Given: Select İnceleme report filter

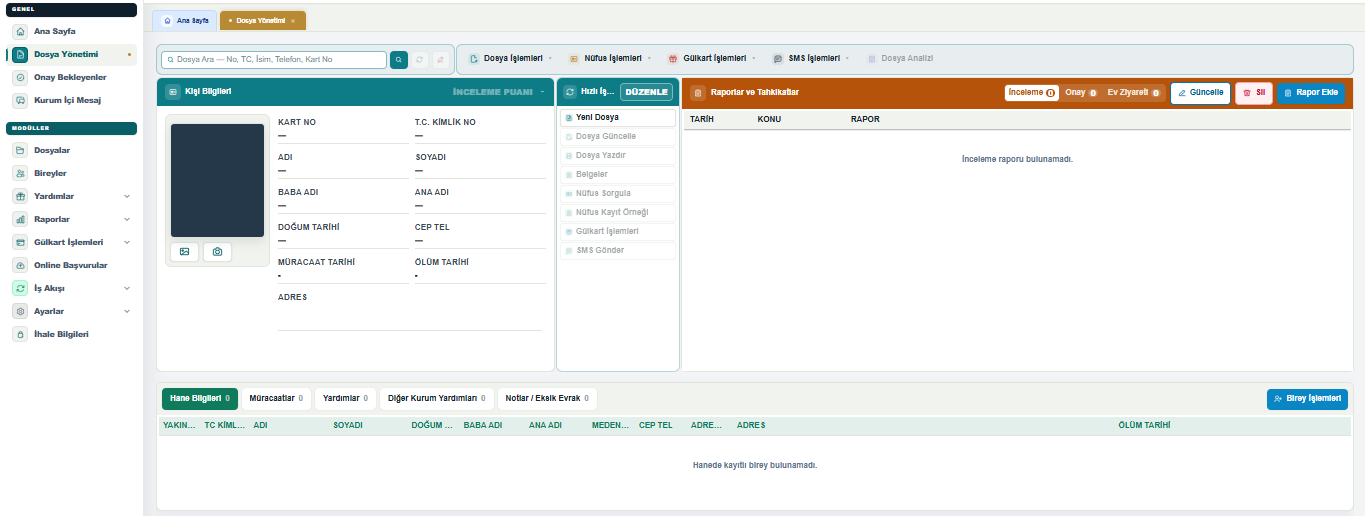Looking at the screenshot, I should click(x=1032, y=92).
